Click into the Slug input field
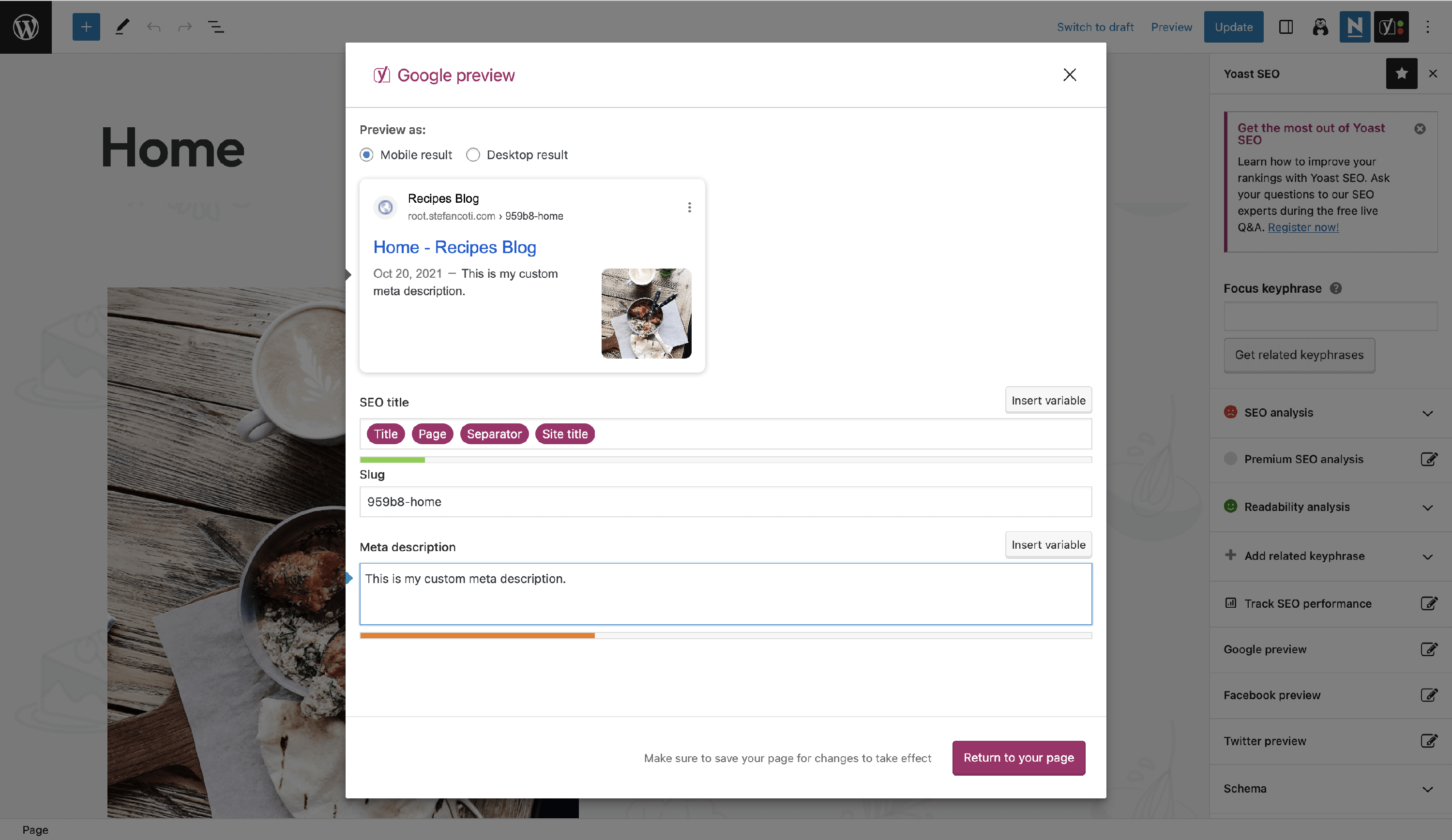This screenshot has width=1452, height=840. click(x=725, y=502)
